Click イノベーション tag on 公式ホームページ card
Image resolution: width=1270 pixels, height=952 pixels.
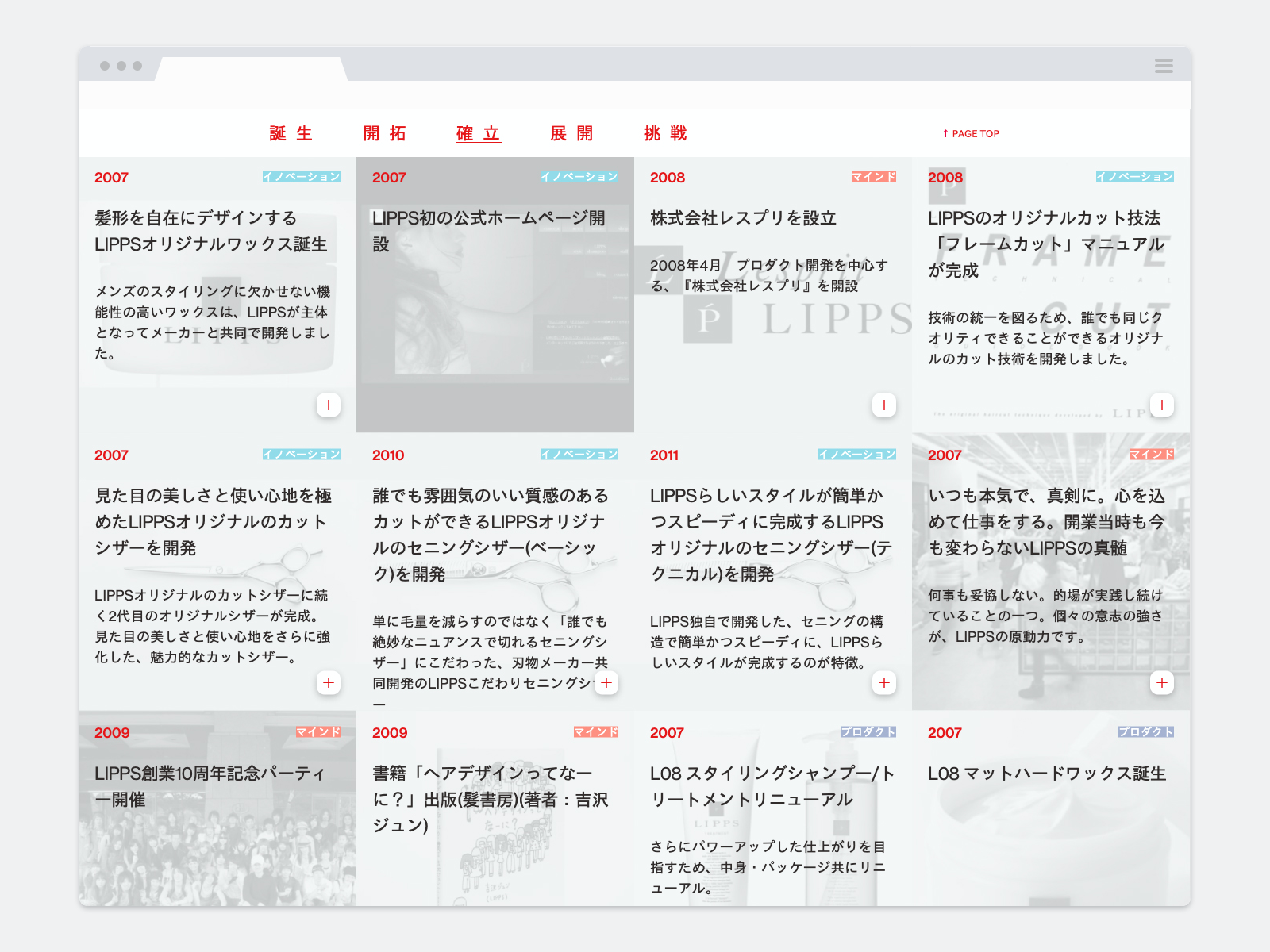click(x=579, y=177)
